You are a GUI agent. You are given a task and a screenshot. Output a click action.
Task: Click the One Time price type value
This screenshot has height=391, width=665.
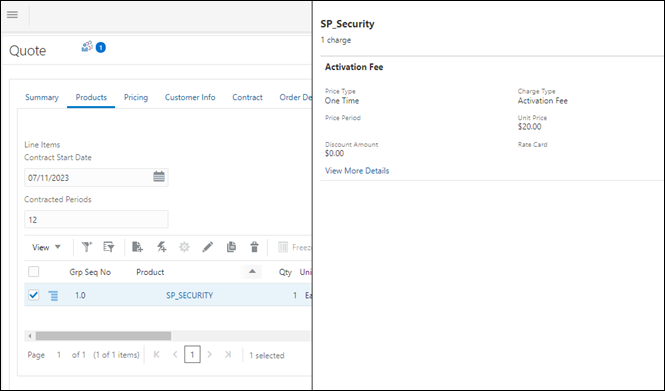(342, 101)
